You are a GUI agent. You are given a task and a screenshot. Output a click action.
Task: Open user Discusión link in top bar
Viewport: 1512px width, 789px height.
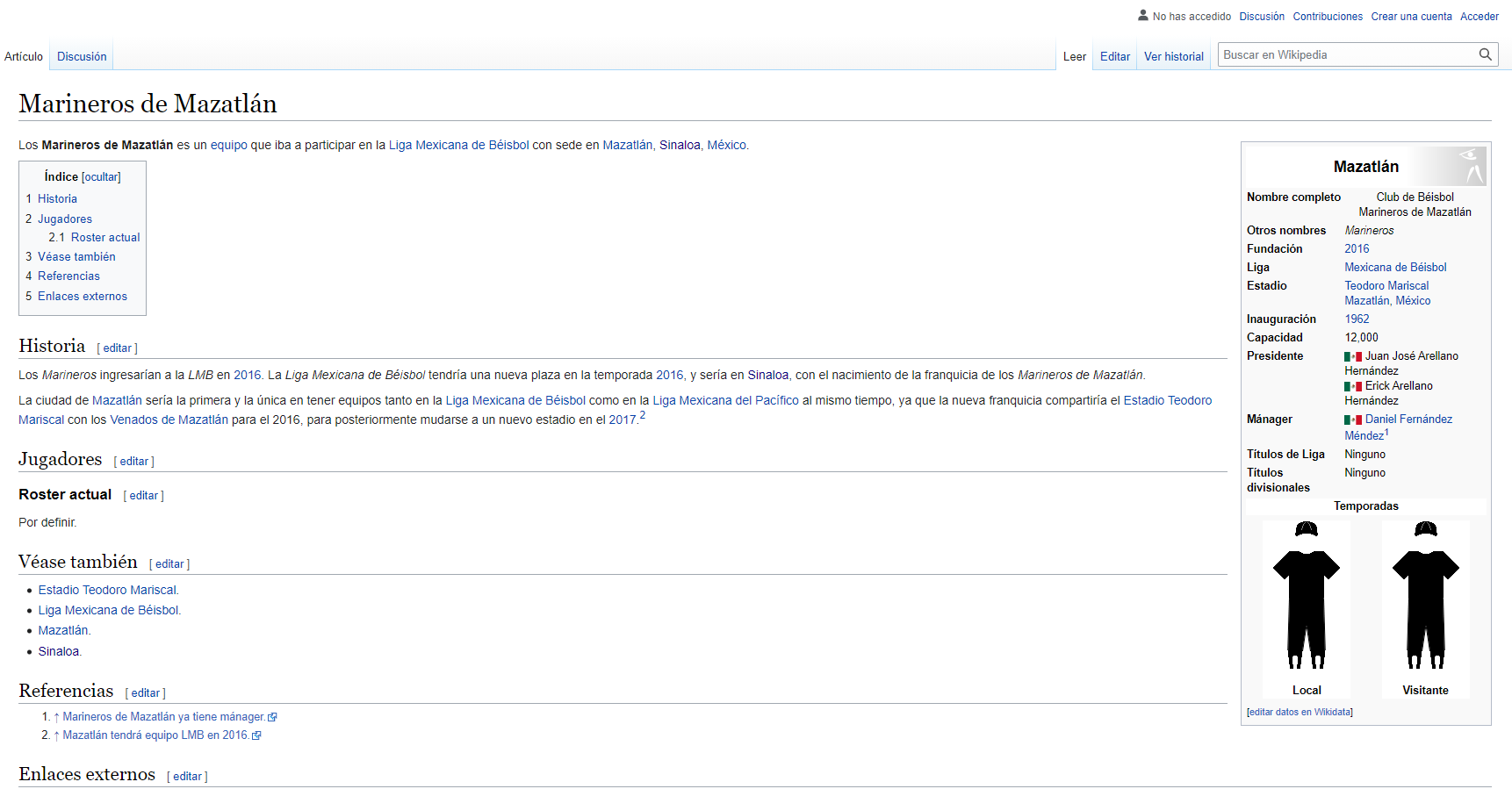1262,17
